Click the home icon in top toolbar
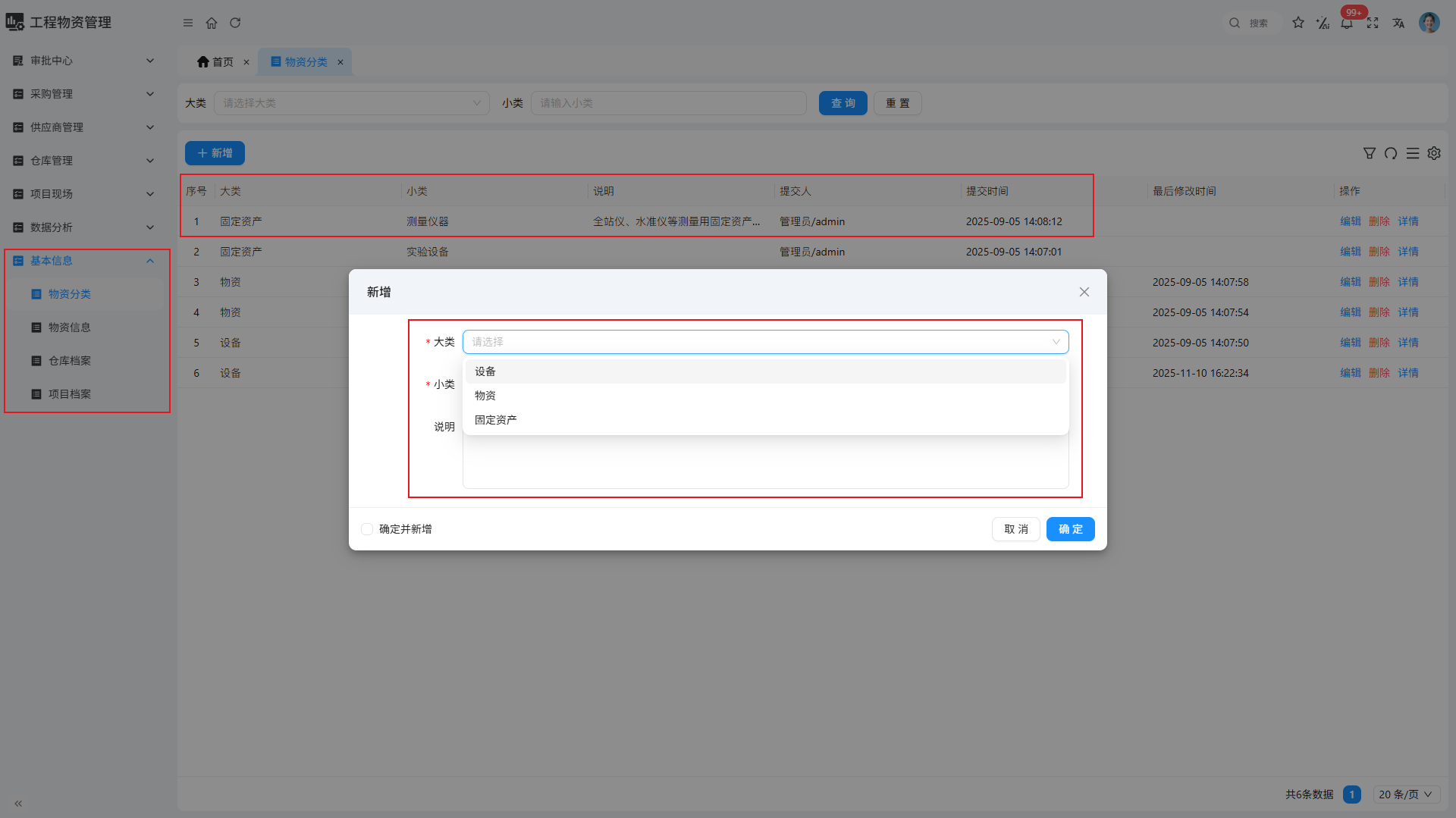The image size is (1456, 818). click(212, 23)
